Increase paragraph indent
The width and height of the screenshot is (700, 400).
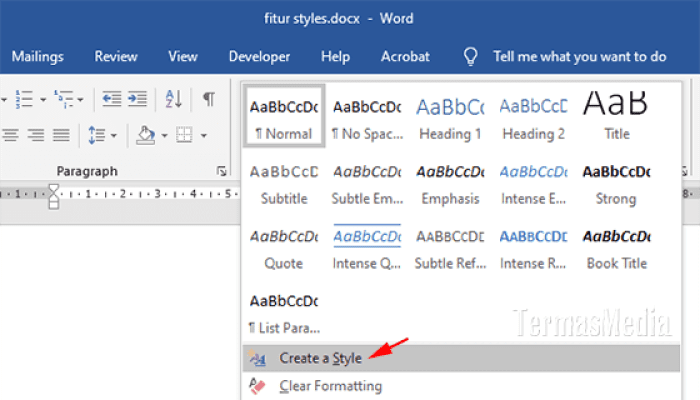137,99
